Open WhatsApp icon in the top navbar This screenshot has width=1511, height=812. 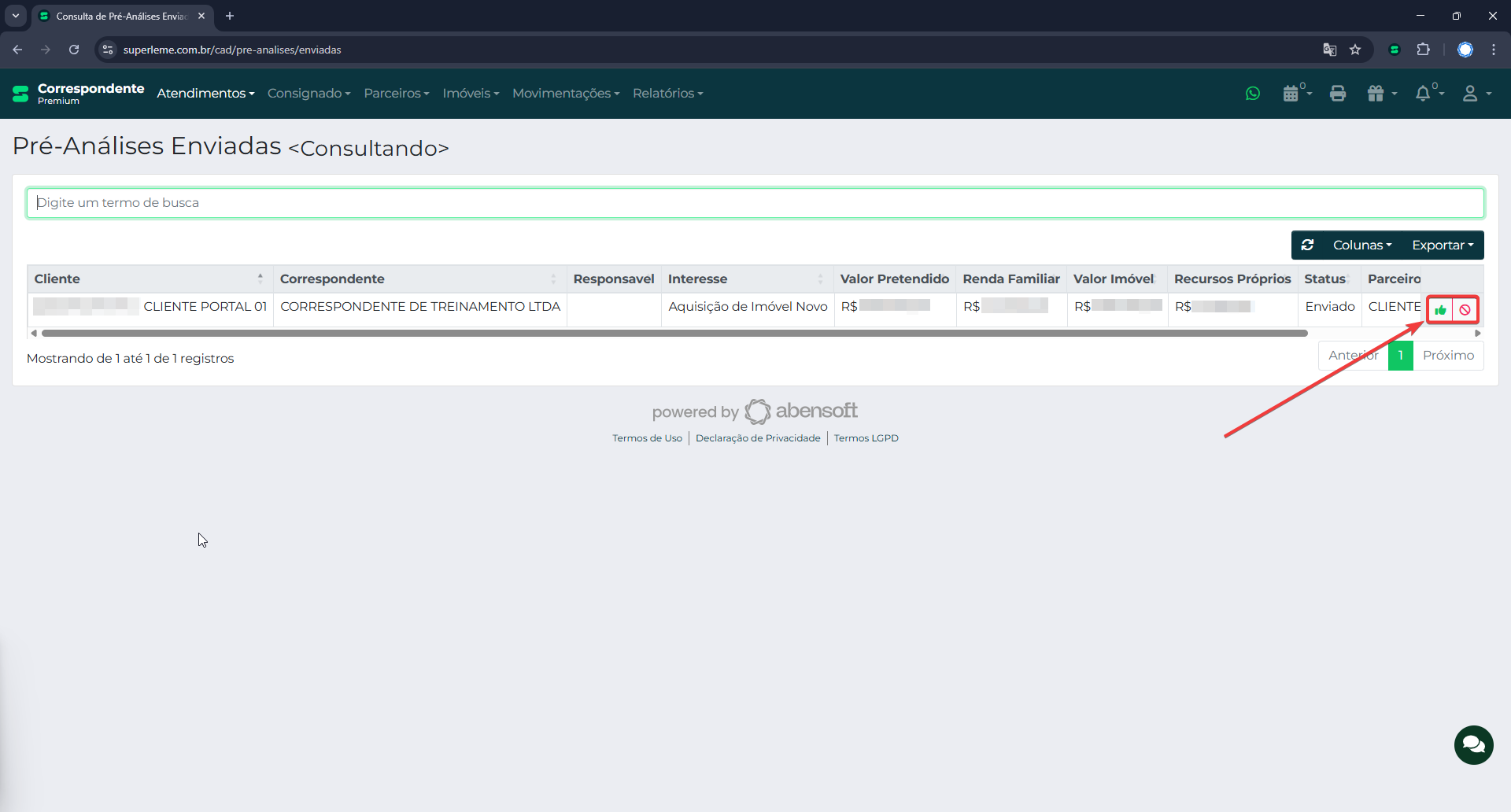1253,94
